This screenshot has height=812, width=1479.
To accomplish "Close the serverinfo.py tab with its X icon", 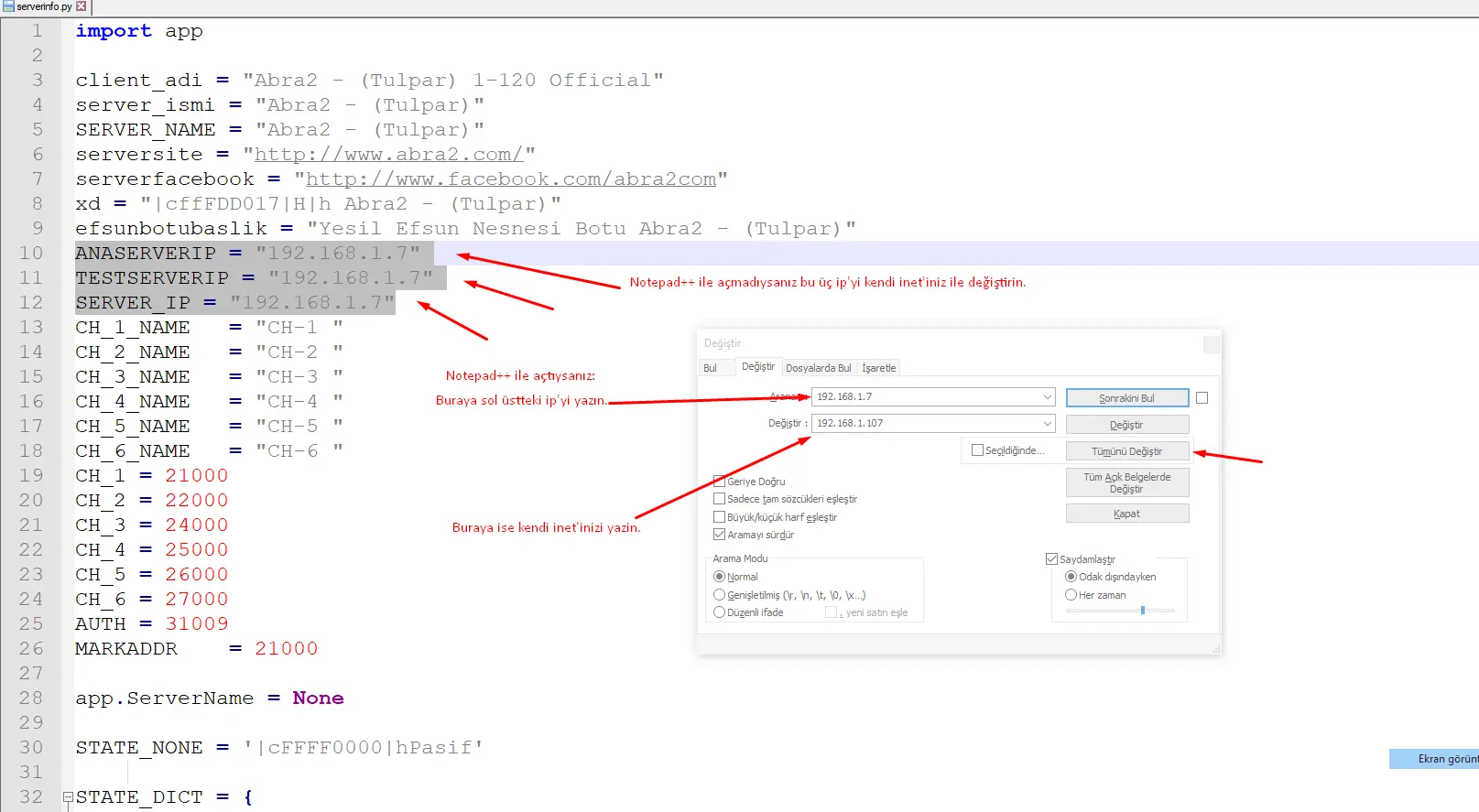I will (81, 6).
